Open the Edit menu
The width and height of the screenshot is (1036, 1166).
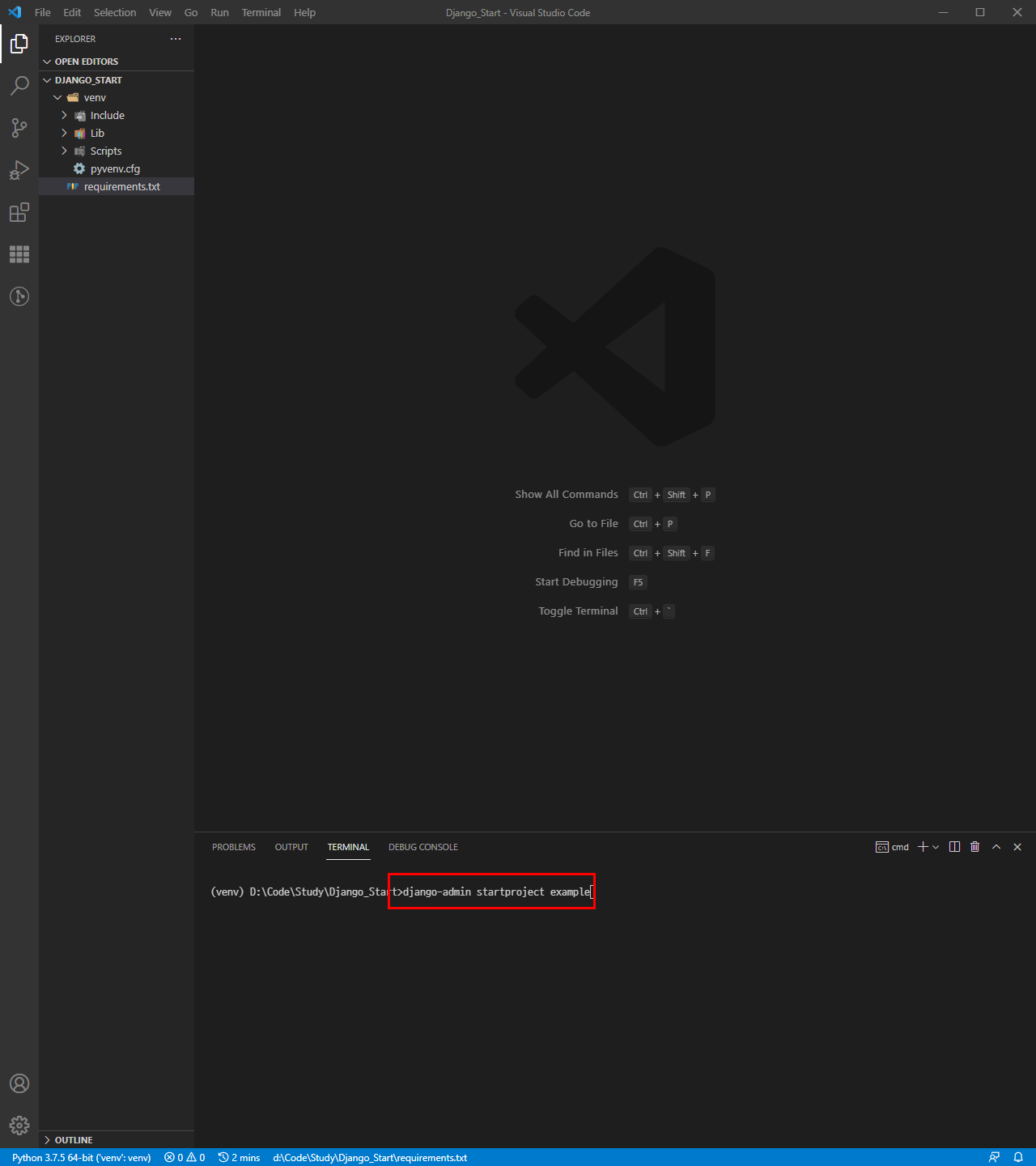(x=72, y=12)
